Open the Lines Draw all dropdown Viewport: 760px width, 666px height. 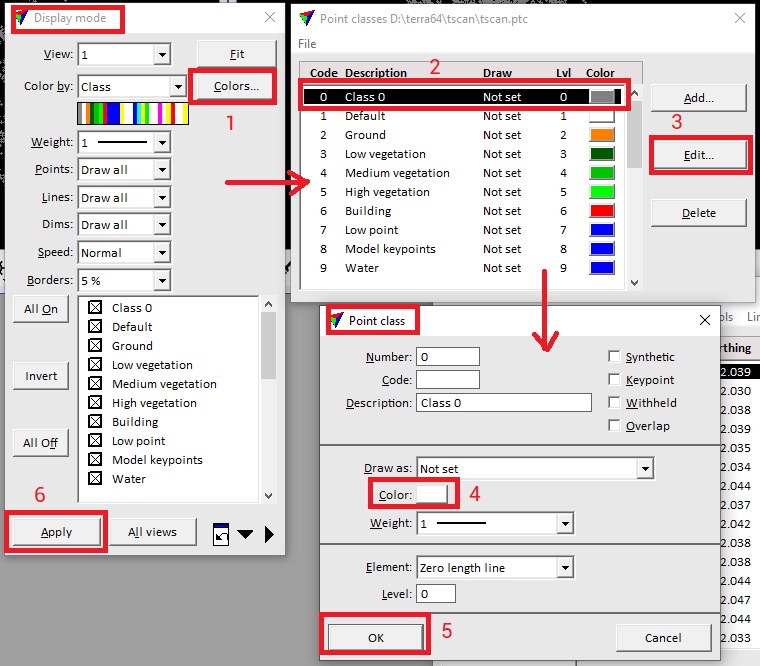tap(162, 198)
